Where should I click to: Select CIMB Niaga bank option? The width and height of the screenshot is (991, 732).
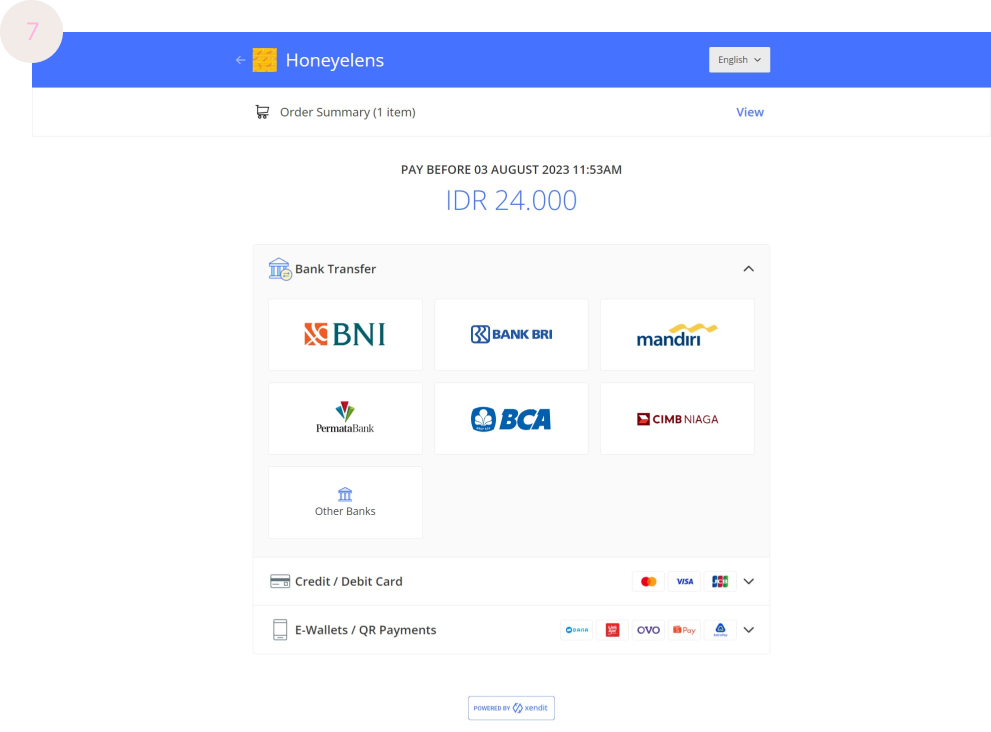(x=677, y=418)
